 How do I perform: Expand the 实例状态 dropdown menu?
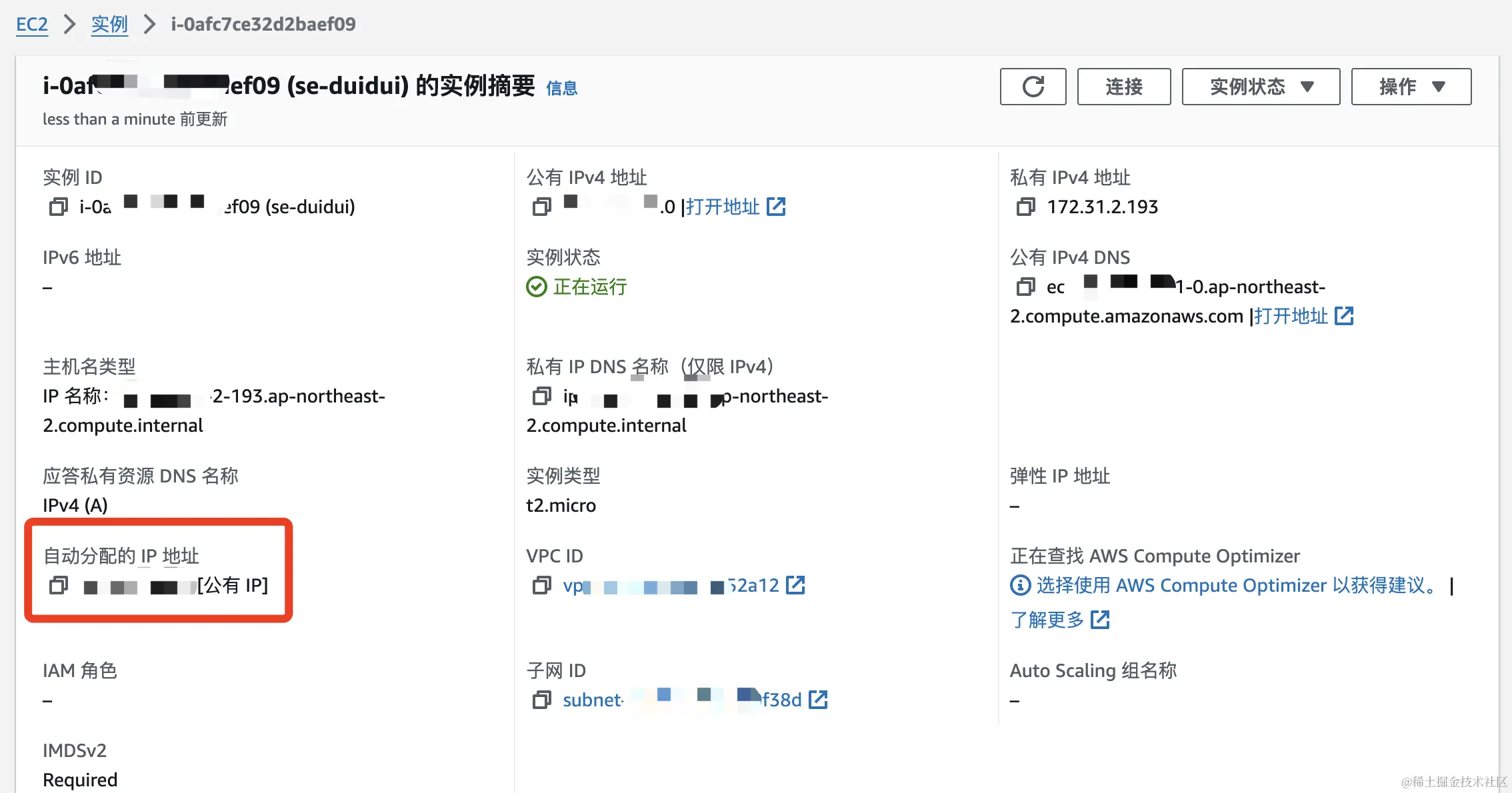pyautogui.click(x=1260, y=87)
